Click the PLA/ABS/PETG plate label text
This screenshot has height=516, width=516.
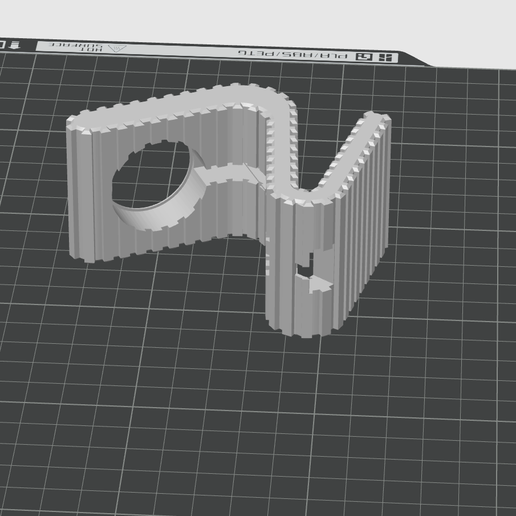pos(294,54)
